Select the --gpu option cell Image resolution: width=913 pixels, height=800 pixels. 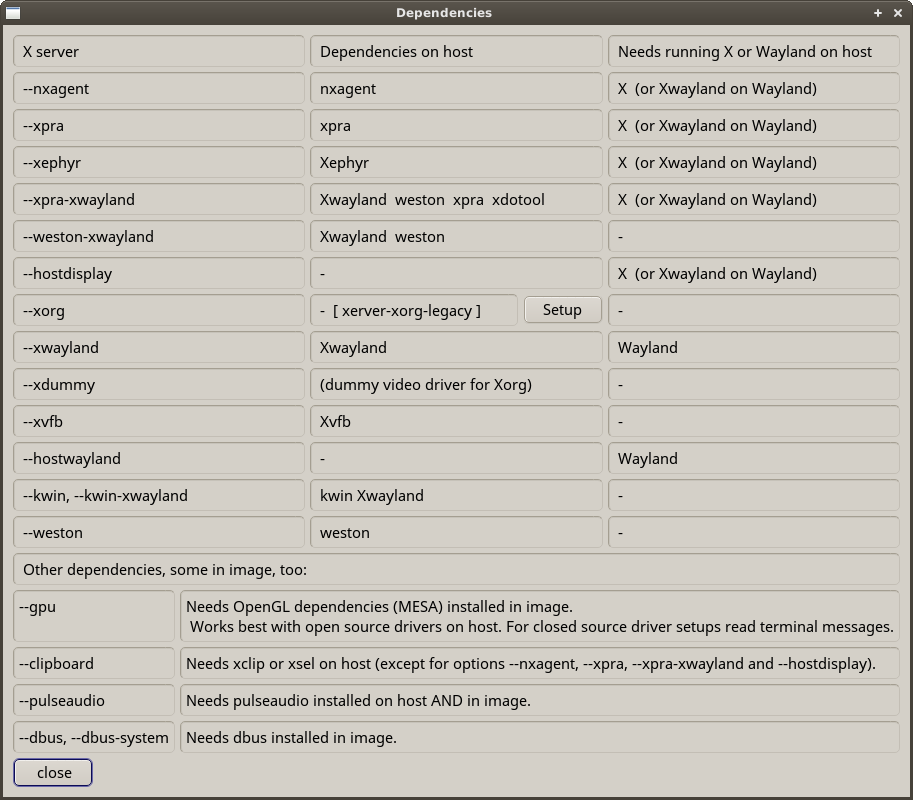coord(94,616)
